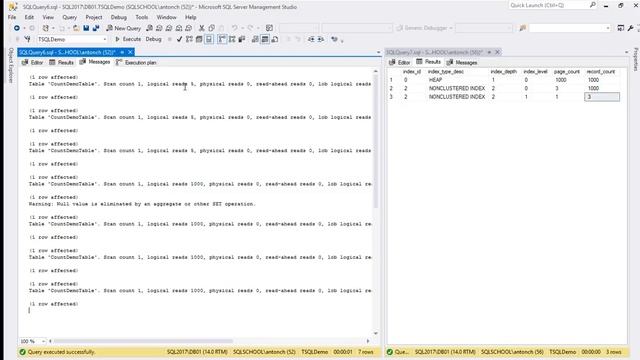Select record_count cell showing 3
The height and width of the screenshot is (360, 640).
pos(602,97)
